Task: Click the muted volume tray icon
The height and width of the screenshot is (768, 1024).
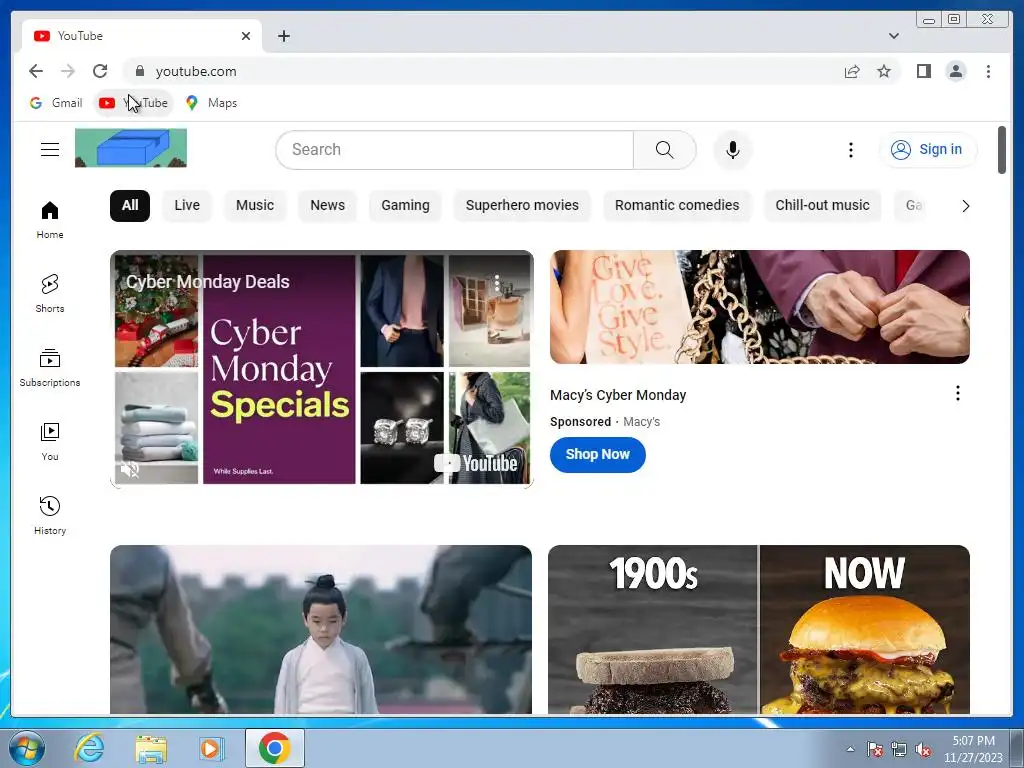Action: (x=923, y=750)
